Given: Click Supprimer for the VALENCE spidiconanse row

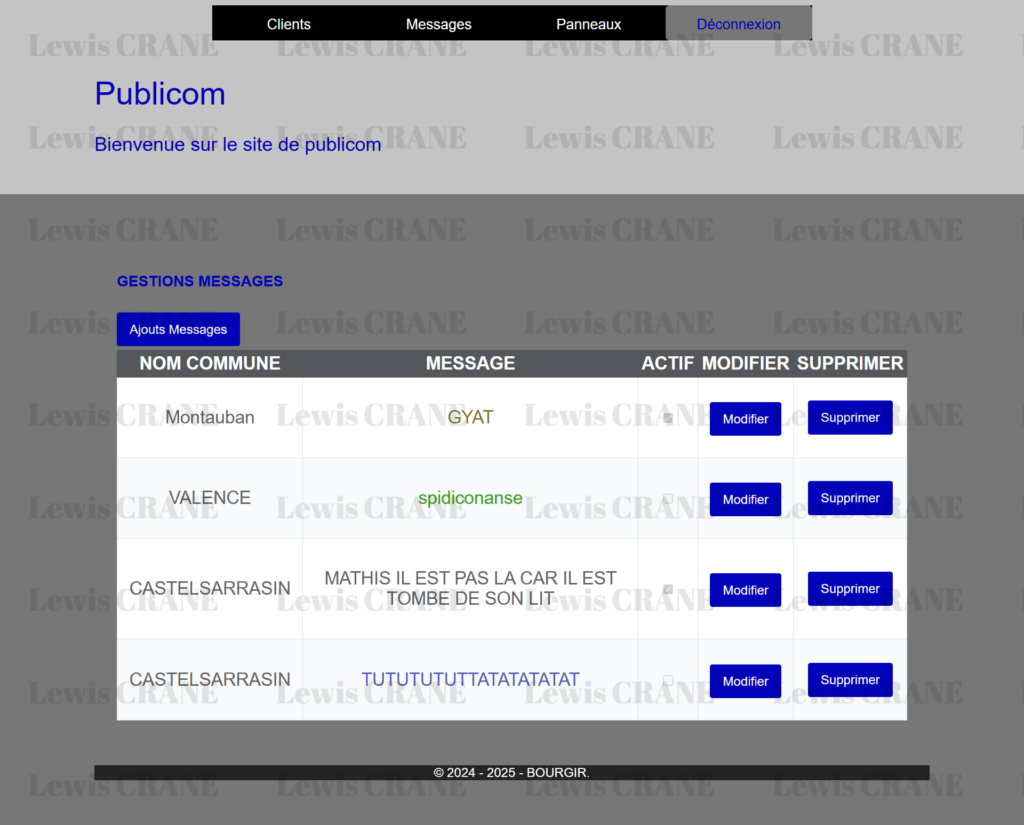Looking at the screenshot, I should pos(850,498).
